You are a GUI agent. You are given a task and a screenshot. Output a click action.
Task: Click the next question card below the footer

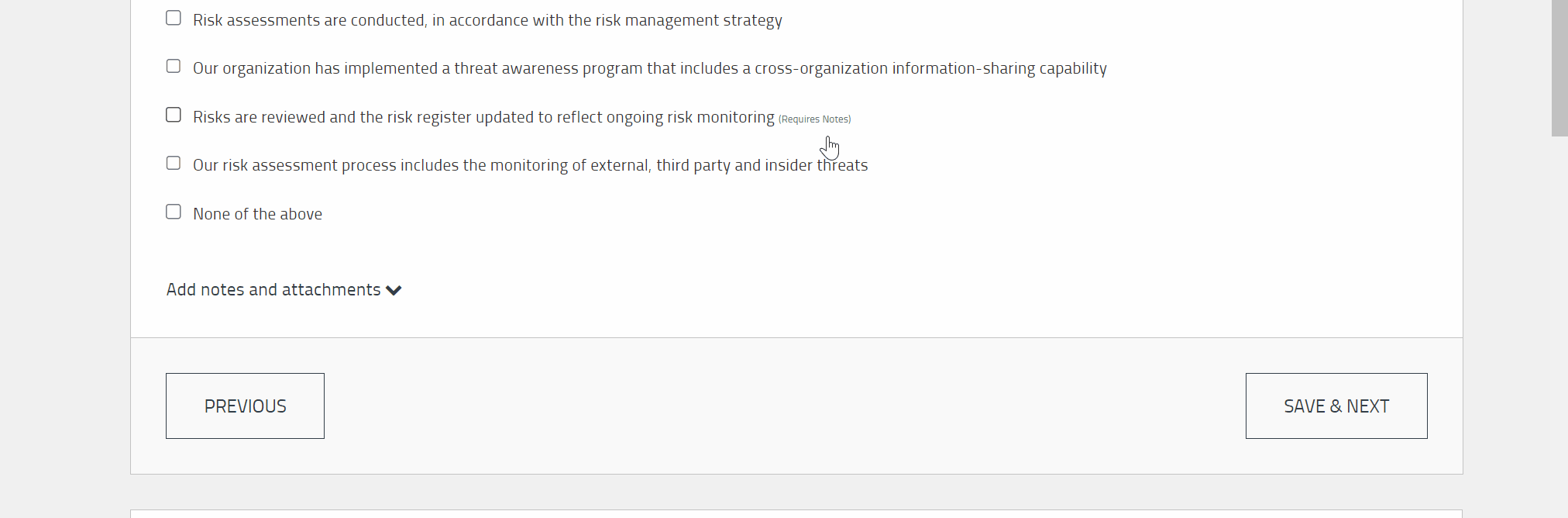[x=796, y=513]
